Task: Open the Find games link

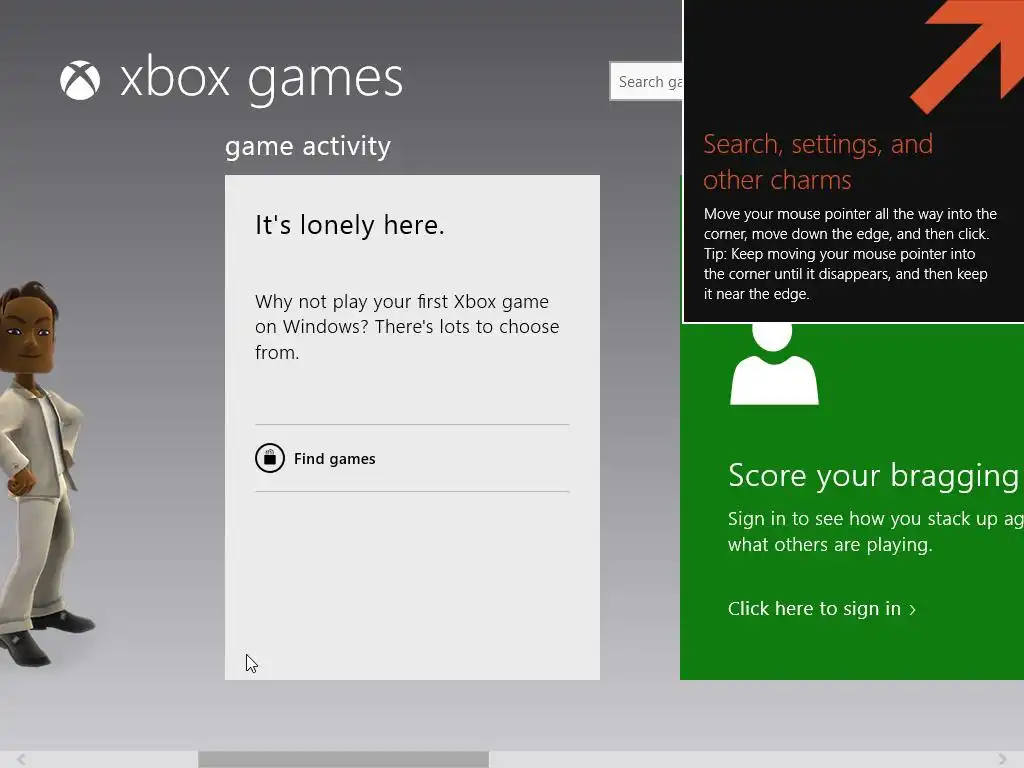Action: point(334,459)
